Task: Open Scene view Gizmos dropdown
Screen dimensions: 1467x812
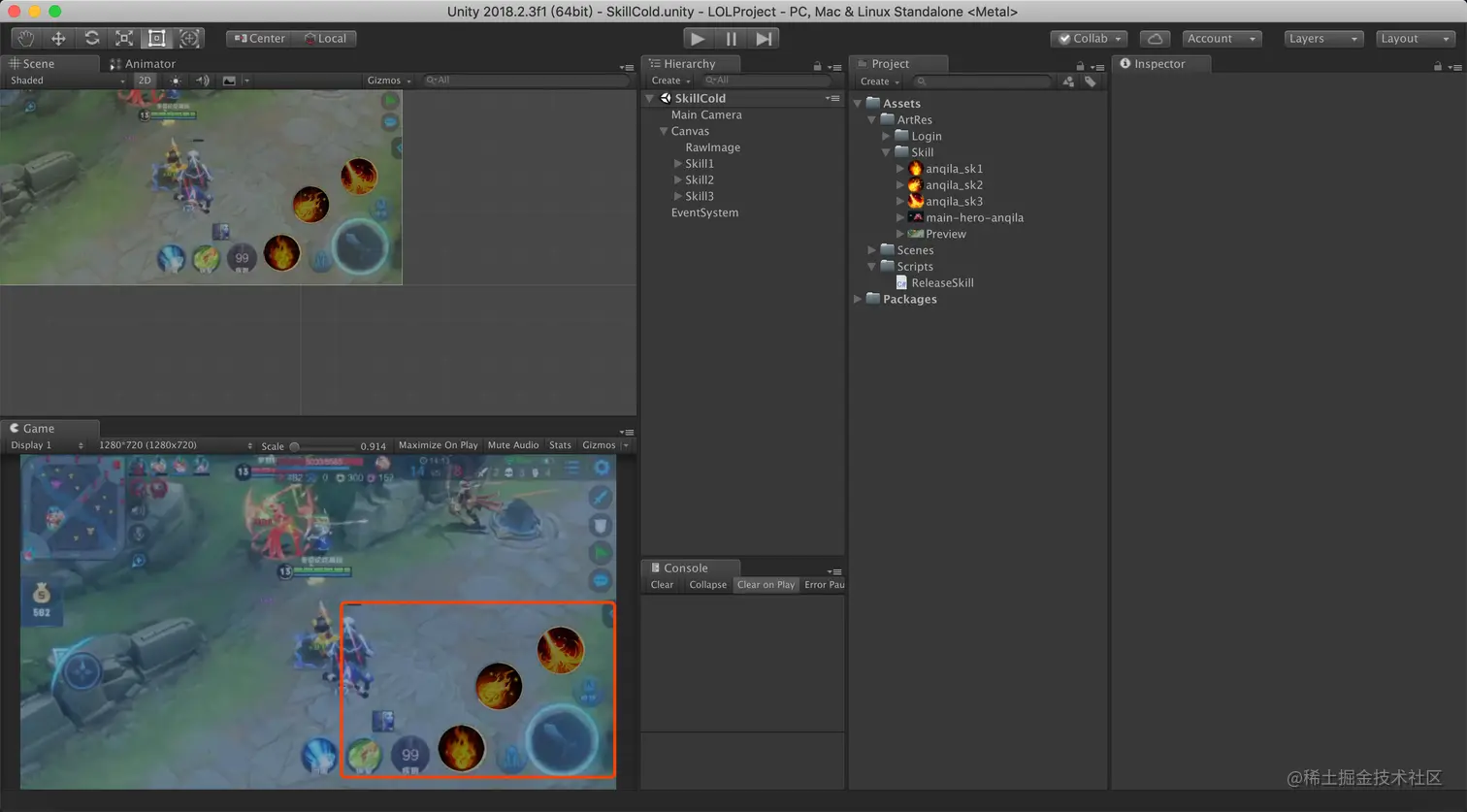Action: pos(388,81)
